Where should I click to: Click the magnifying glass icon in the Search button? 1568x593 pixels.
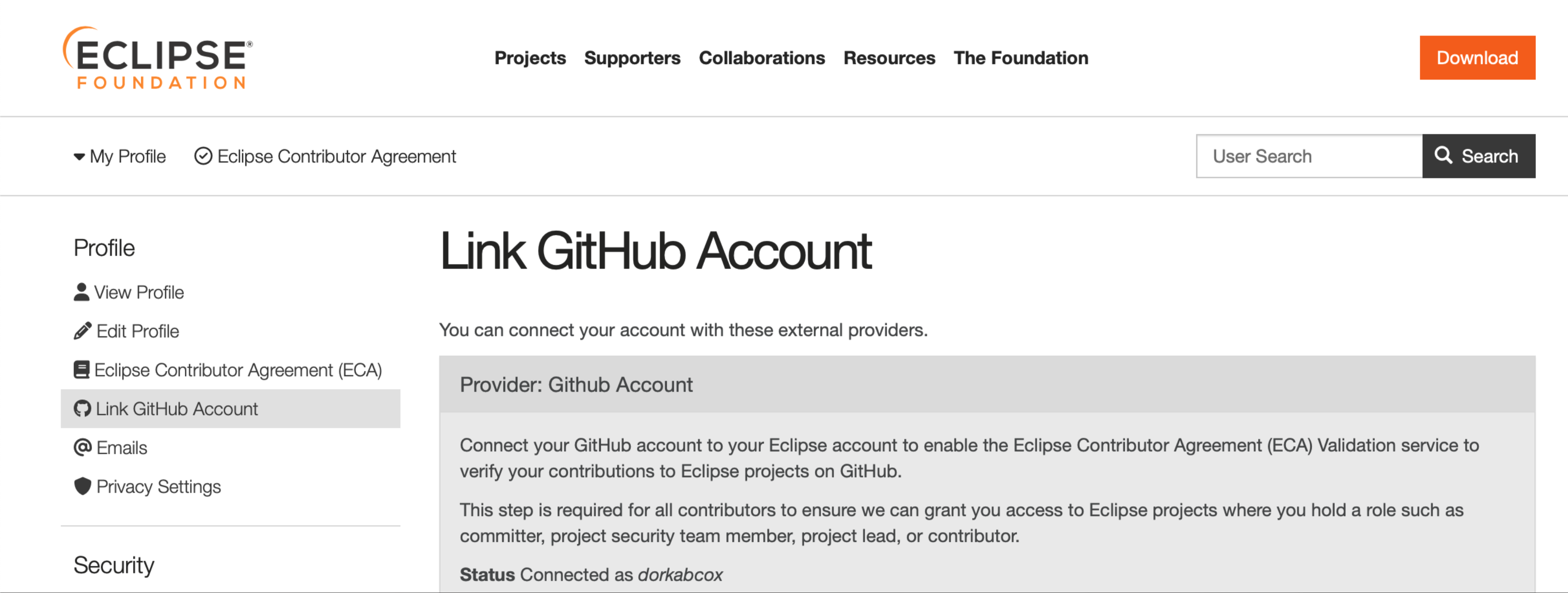pos(1443,155)
